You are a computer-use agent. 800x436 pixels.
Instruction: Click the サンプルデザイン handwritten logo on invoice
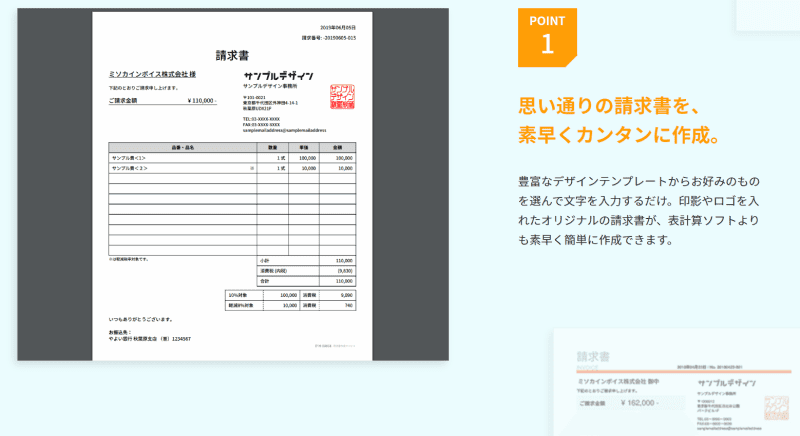point(278,76)
